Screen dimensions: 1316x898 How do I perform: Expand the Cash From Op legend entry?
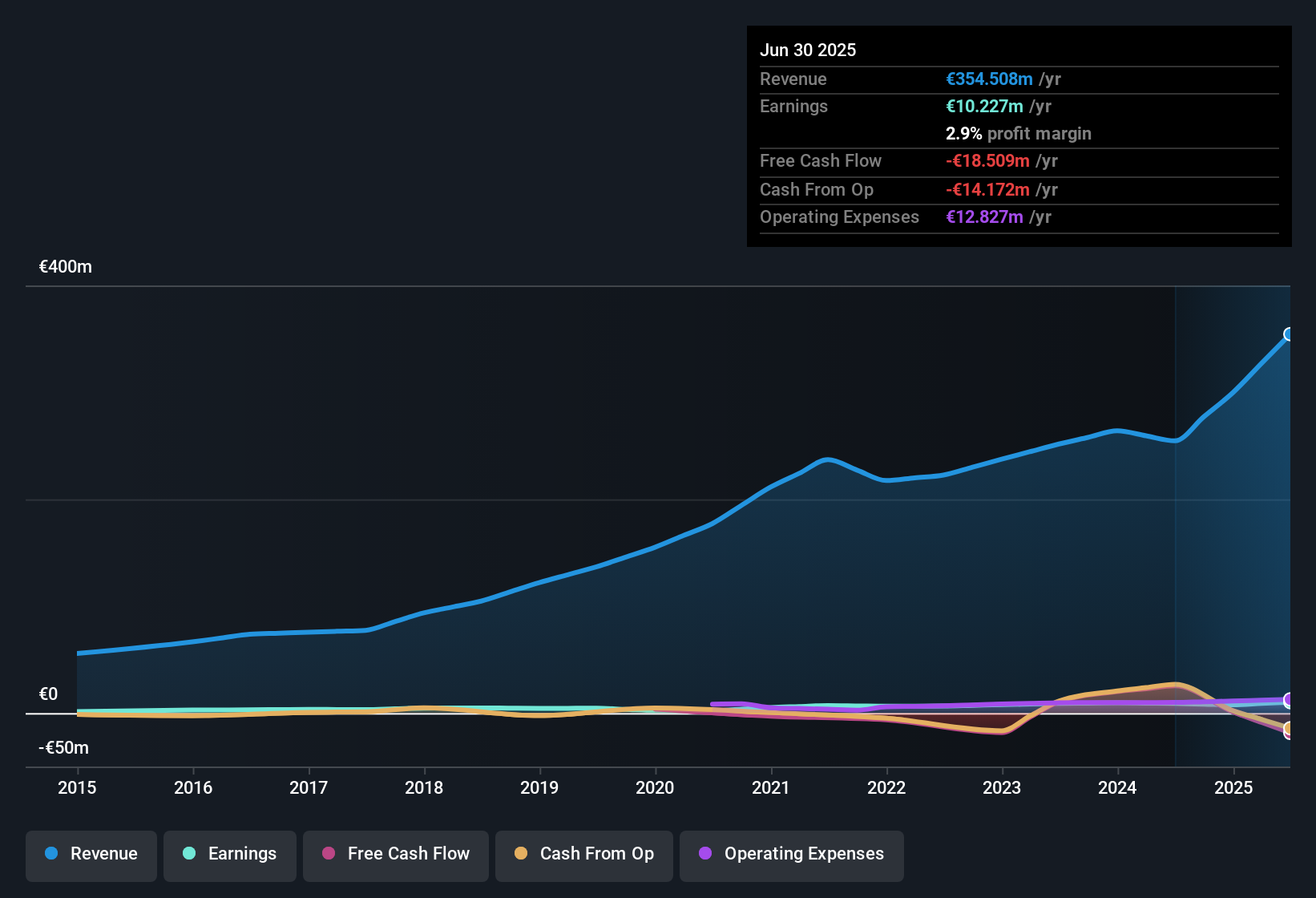pos(583,855)
